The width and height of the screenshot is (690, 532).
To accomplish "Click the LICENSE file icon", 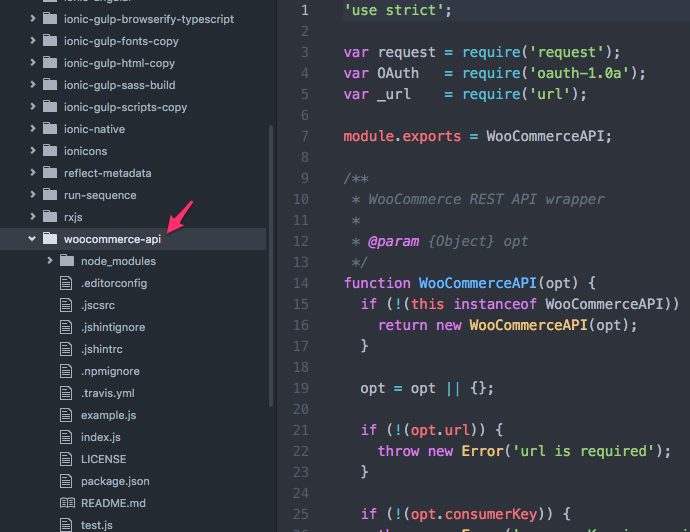I will click(66, 459).
